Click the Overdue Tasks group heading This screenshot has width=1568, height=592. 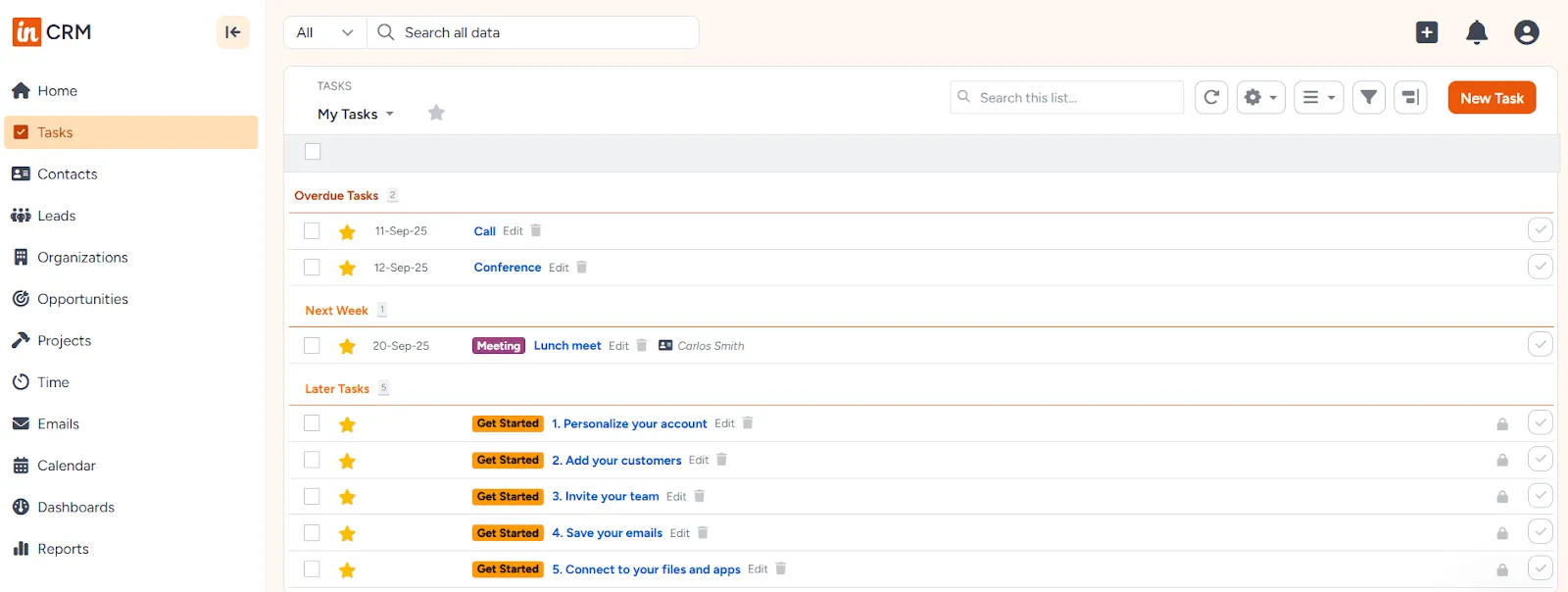[336, 195]
